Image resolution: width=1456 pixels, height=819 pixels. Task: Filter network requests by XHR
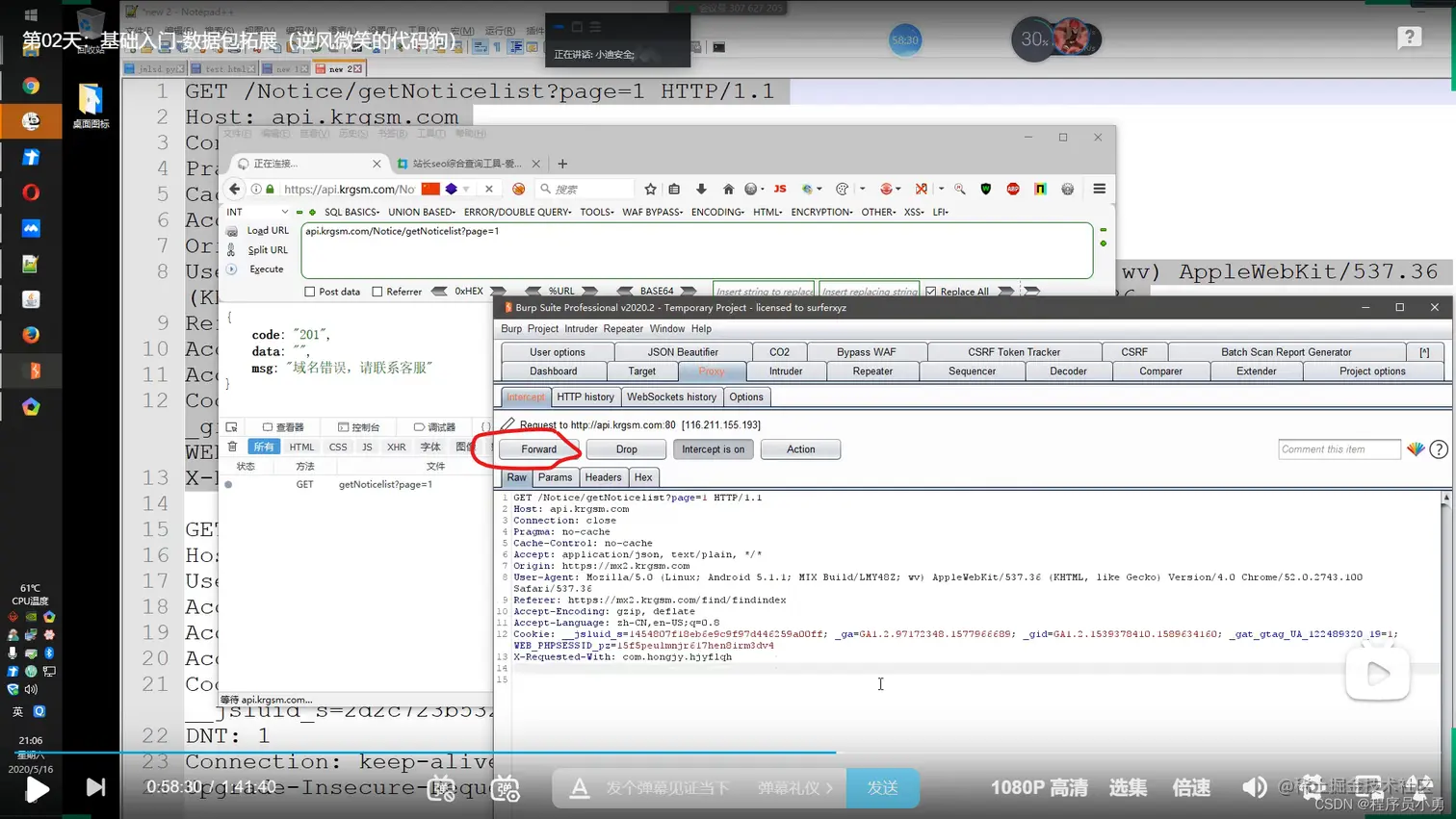pos(396,447)
